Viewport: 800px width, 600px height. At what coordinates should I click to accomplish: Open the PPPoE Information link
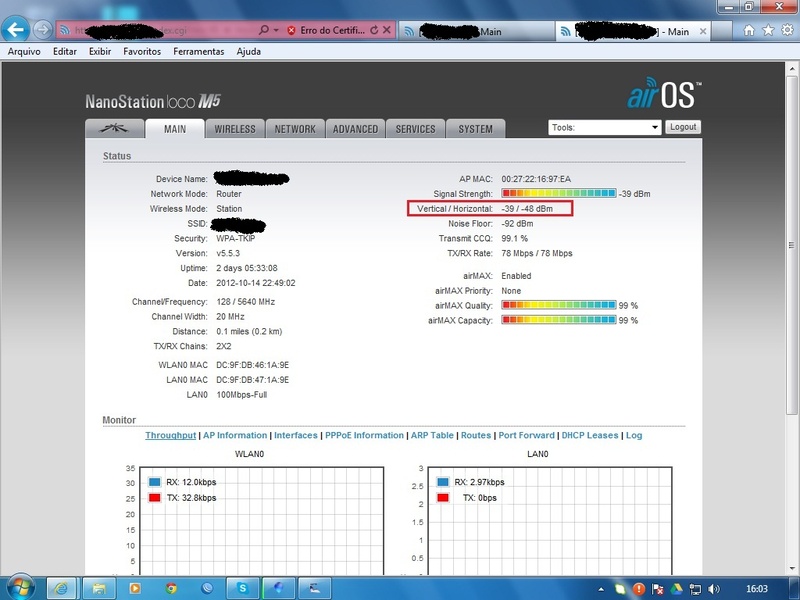(364, 435)
